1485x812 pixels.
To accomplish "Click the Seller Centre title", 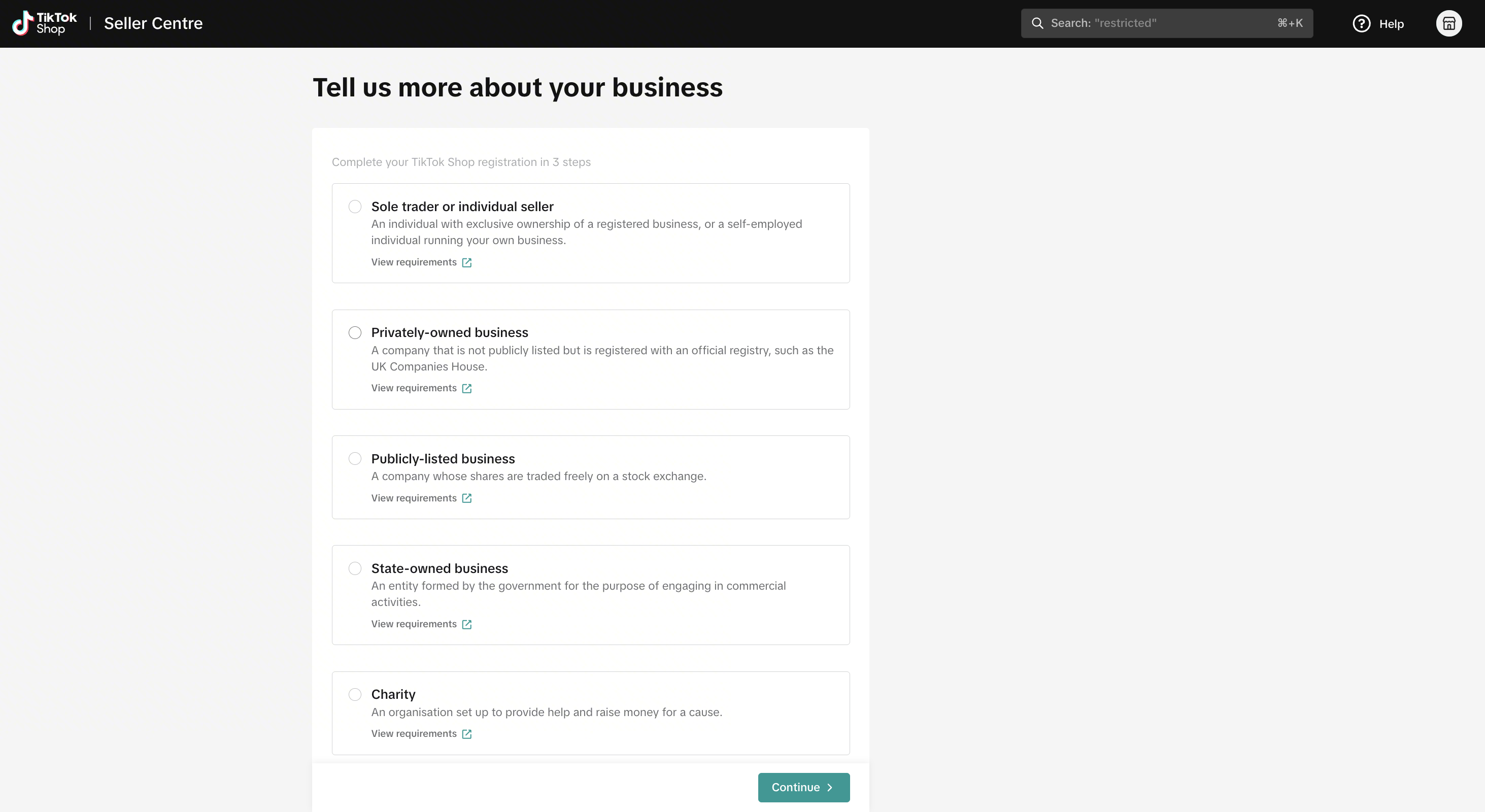I will pos(153,23).
